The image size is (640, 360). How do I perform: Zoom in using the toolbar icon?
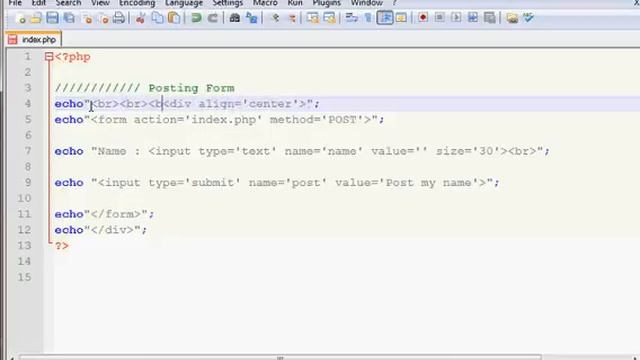coord(275,18)
